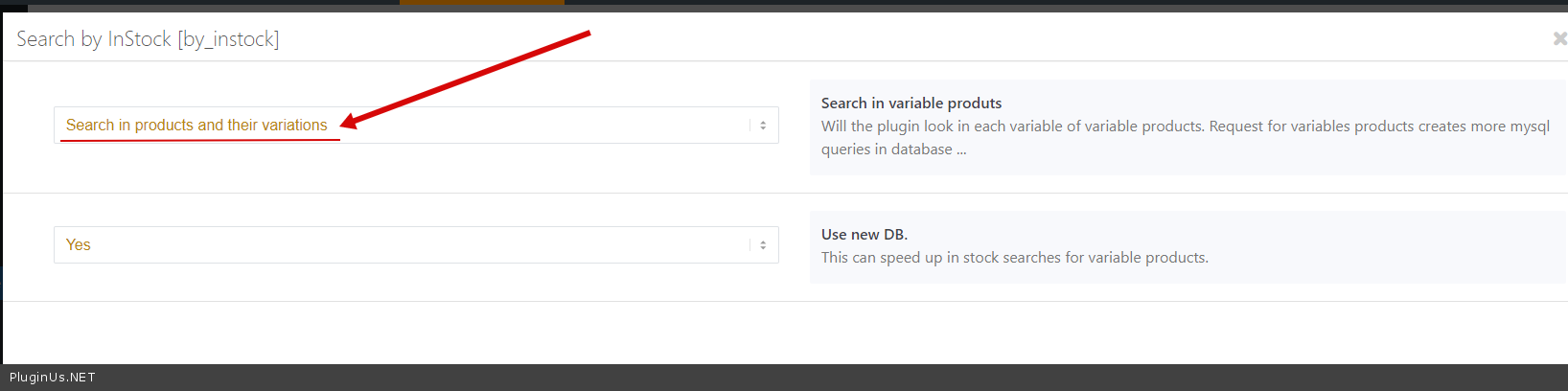The width and height of the screenshot is (1568, 391).
Task: Close the Search by InStock dialog
Action: click(x=1559, y=38)
